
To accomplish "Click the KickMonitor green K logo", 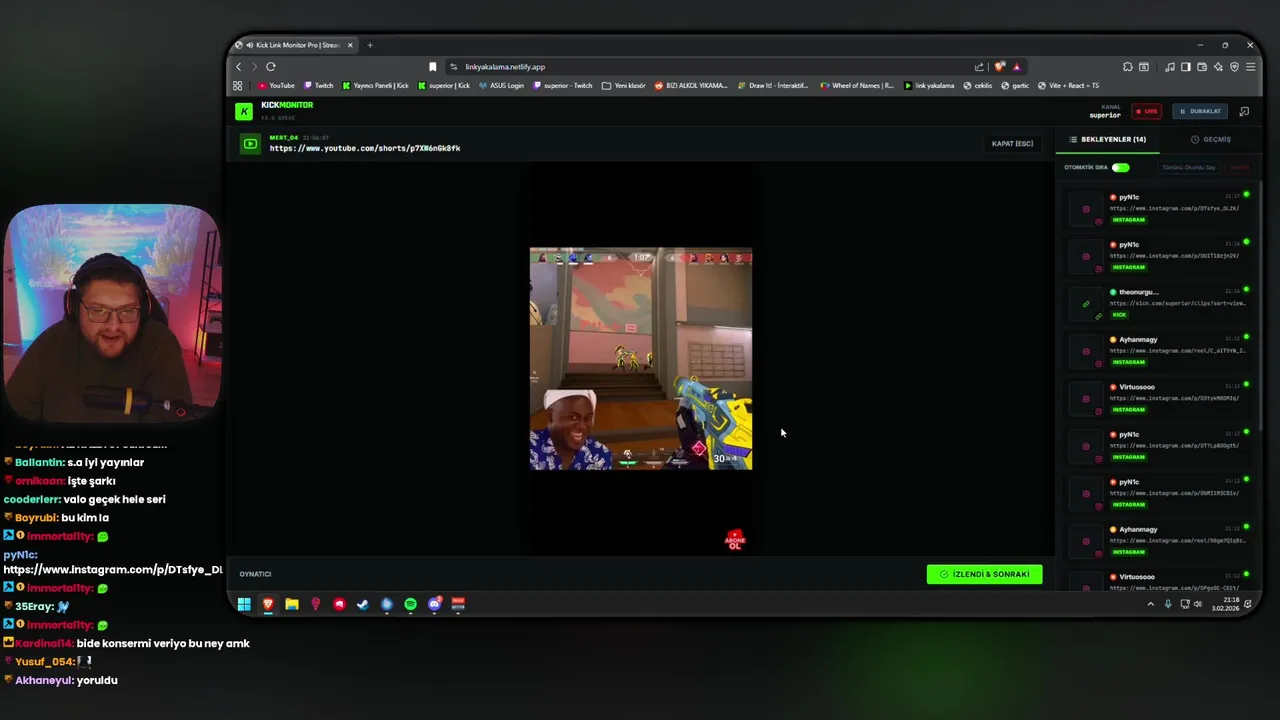I will click(x=244, y=111).
